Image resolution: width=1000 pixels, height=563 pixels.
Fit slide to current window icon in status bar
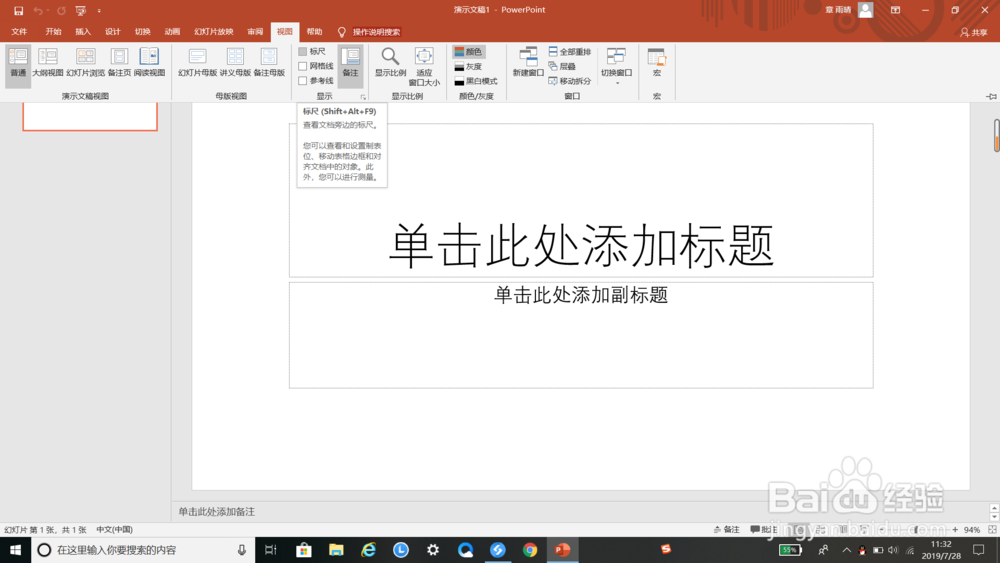click(x=992, y=529)
